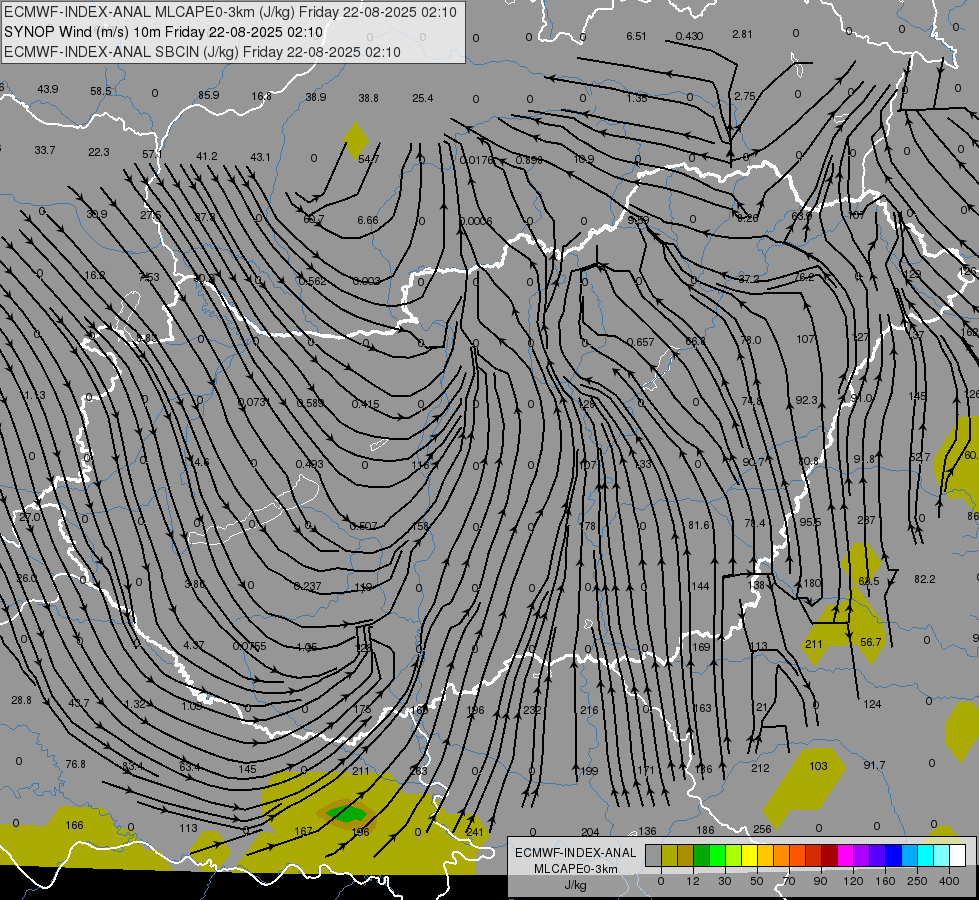Click the legend scale label 30
This screenshot has width=979, height=900.
(725, 881)
